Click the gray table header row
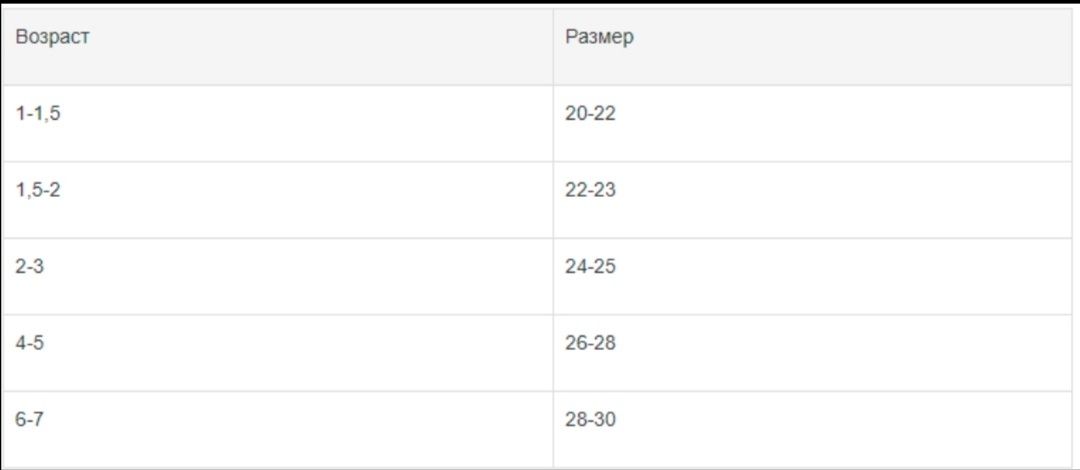Image resolution: width=1080 pixels, height=470 pixels. coord(537,47)
